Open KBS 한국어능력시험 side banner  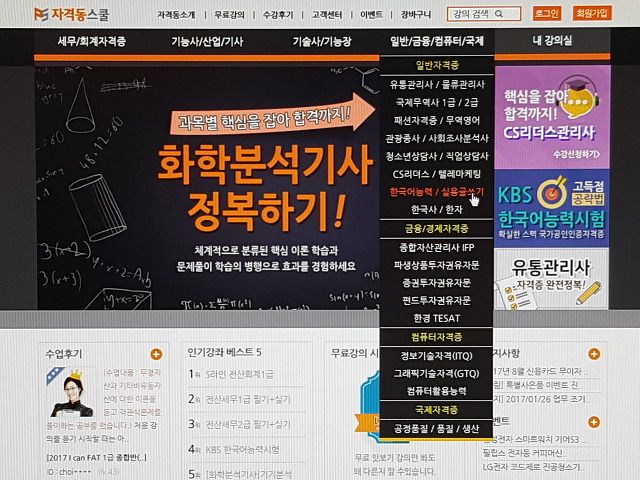(x=552, y=209)
